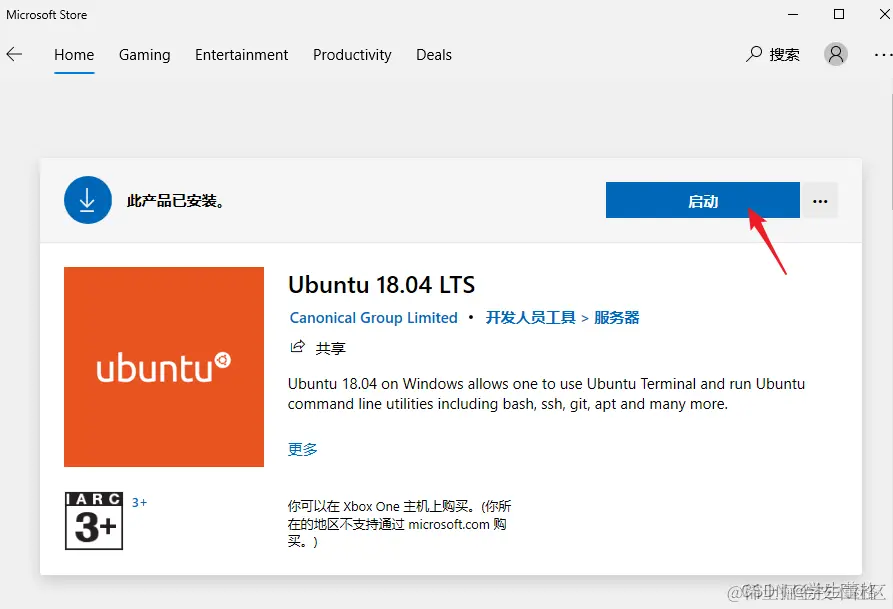Open the Home tab
893x609 pixels.
[x=74, y=55]
